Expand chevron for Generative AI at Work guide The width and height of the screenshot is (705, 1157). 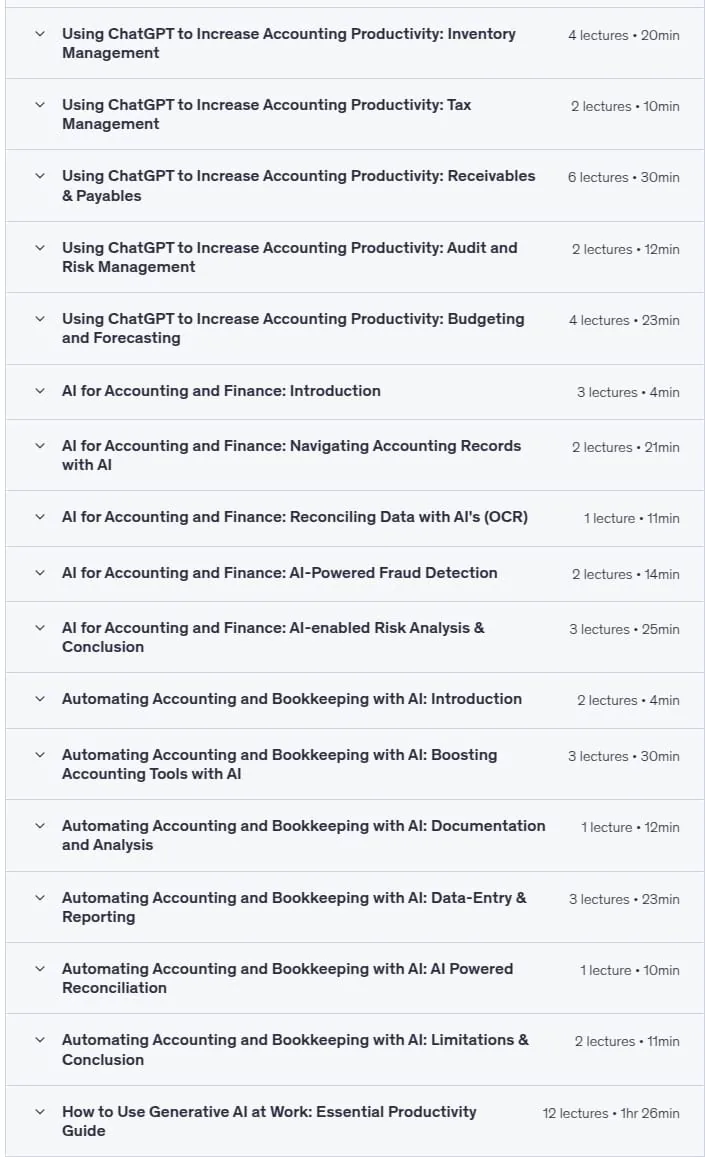(x=40, y=1111)
